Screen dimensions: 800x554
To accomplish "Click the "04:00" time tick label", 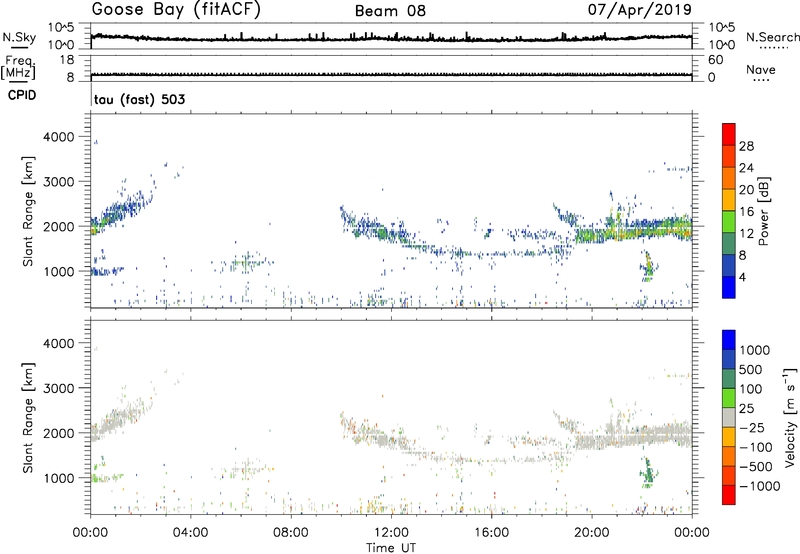I will click(190, 533).
